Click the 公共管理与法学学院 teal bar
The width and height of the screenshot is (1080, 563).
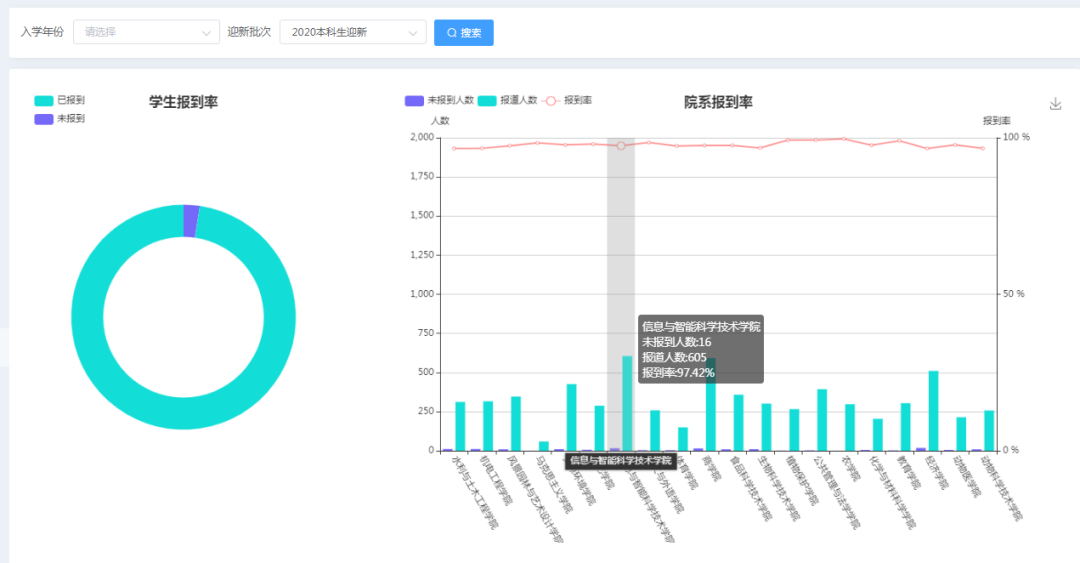click(x=822, y=420)
